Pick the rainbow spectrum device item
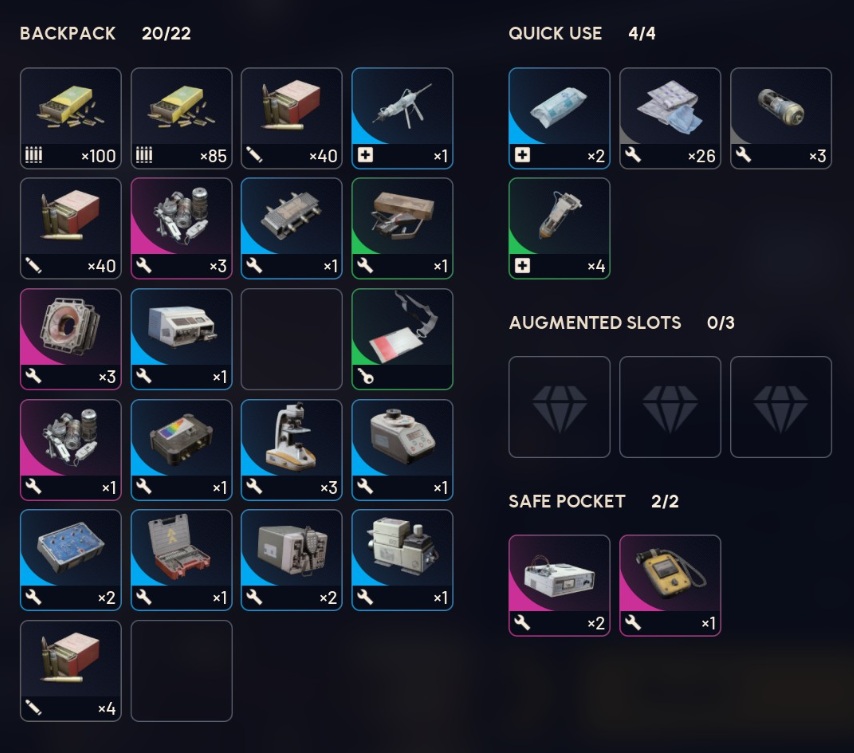Viewport: 854px width, 753px height. (x=181, y=450)
